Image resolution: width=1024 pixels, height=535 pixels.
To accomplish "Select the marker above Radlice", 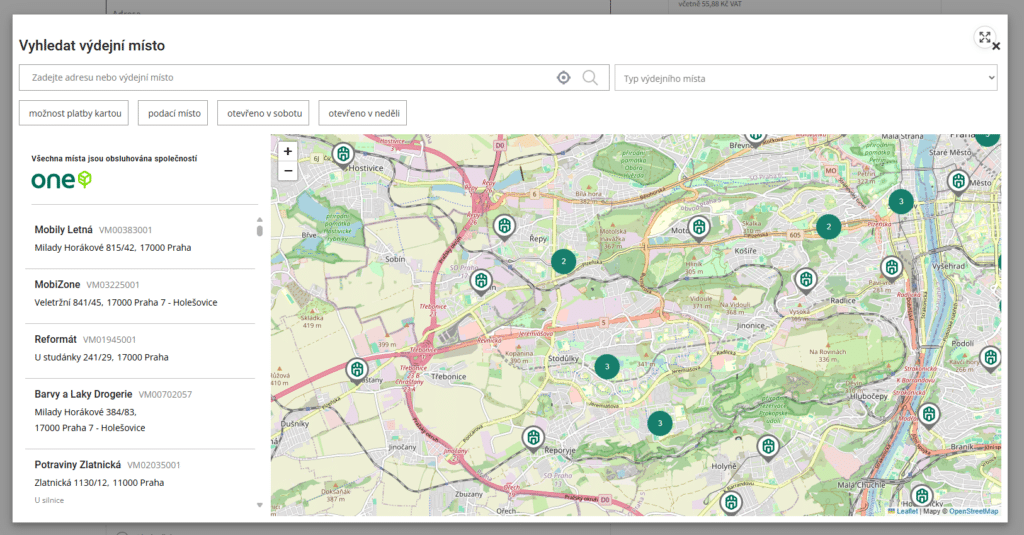I will coord(806,281).
